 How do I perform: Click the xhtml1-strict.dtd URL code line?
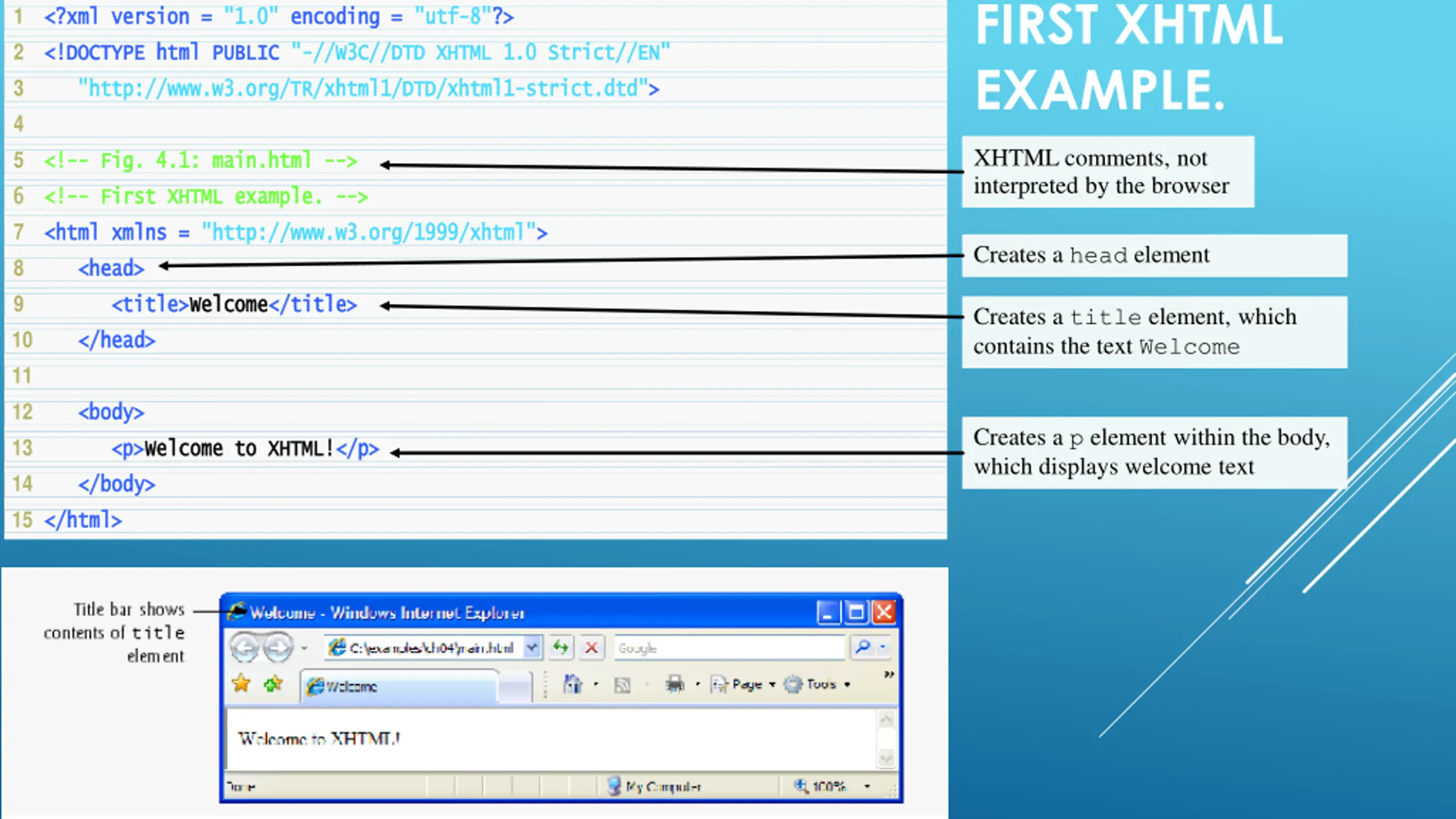(369, 88)
